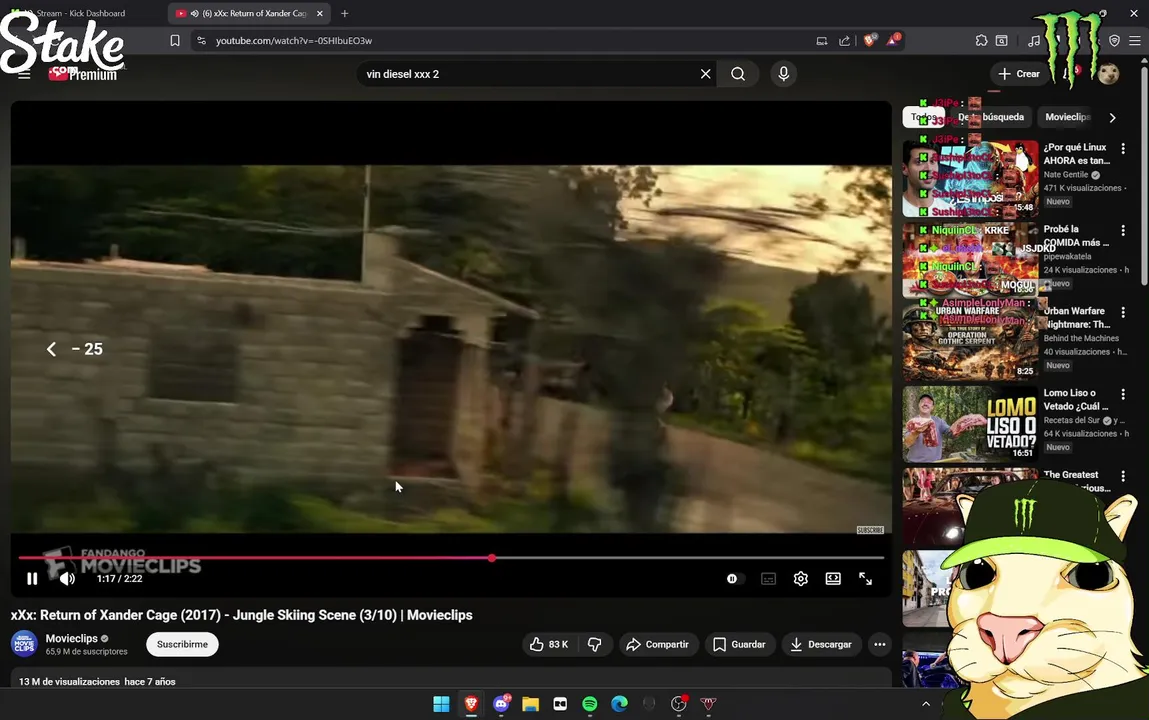The height and width of the screenshot is (720, 1149).
Task: Open 'Urban Warfare Nightmare' video title
Action: tap(1076, 317)
